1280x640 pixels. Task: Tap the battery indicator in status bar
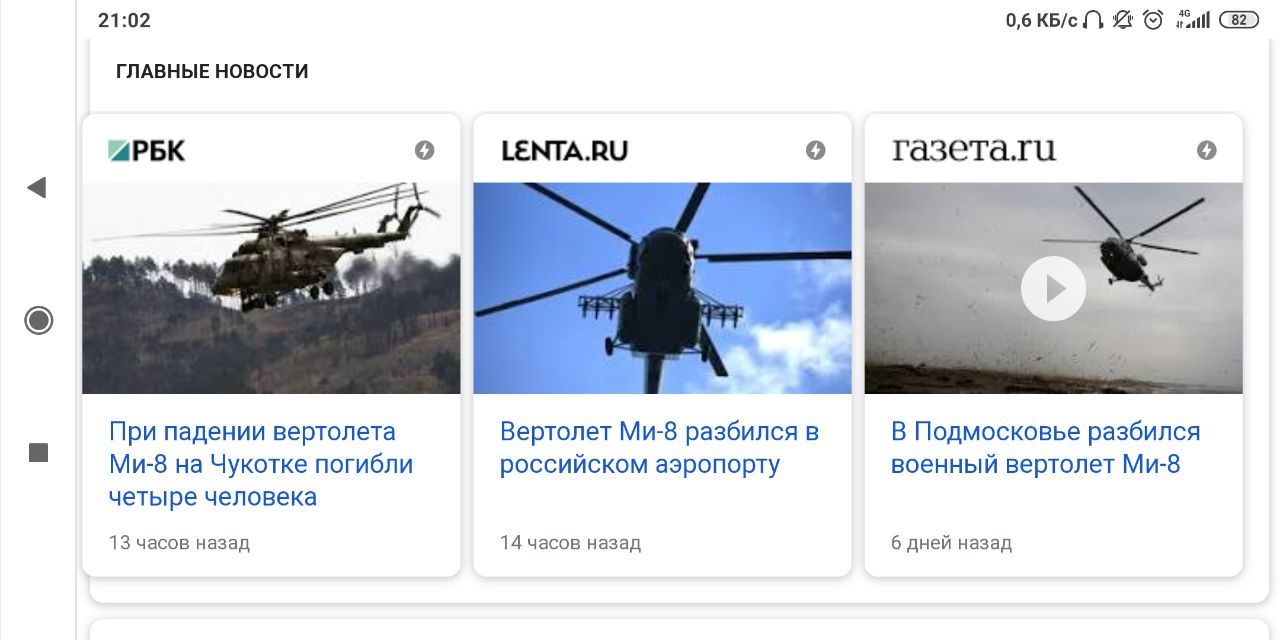click(x=1239, y=20)
